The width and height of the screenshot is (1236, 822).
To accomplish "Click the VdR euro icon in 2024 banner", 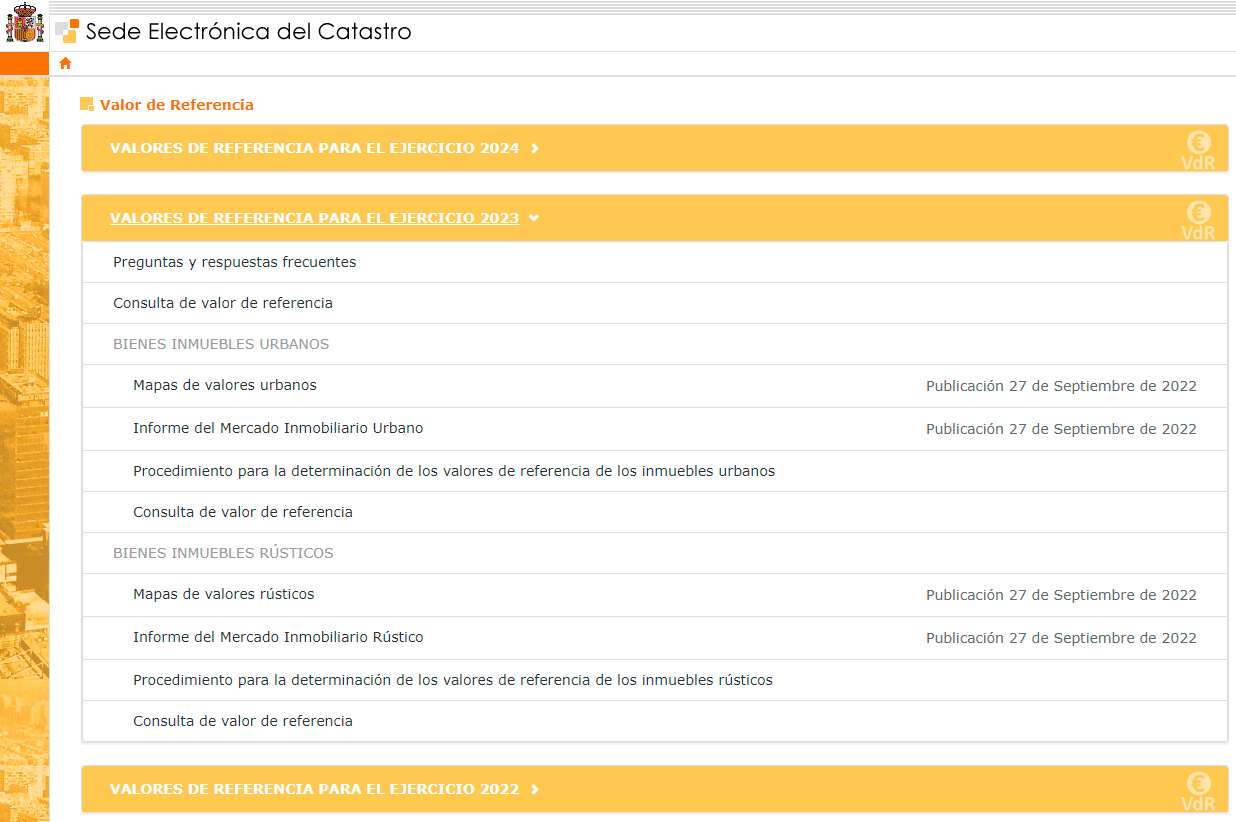I will coord(1198,150).
